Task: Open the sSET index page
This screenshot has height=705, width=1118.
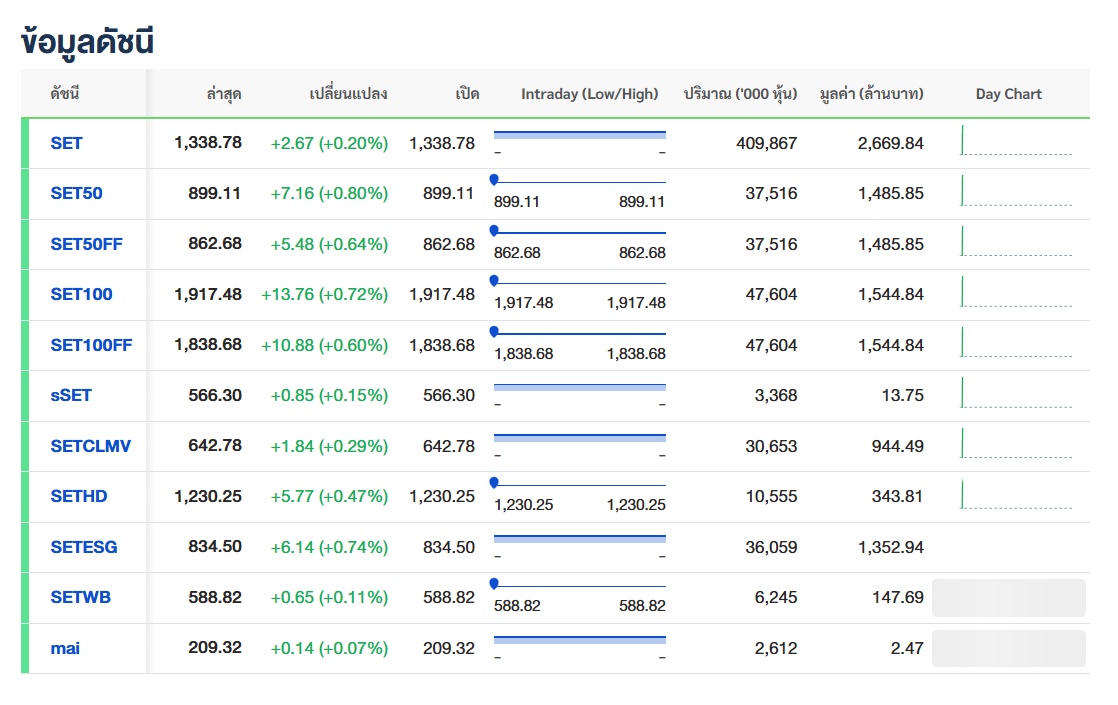Action: coord(71,395)
